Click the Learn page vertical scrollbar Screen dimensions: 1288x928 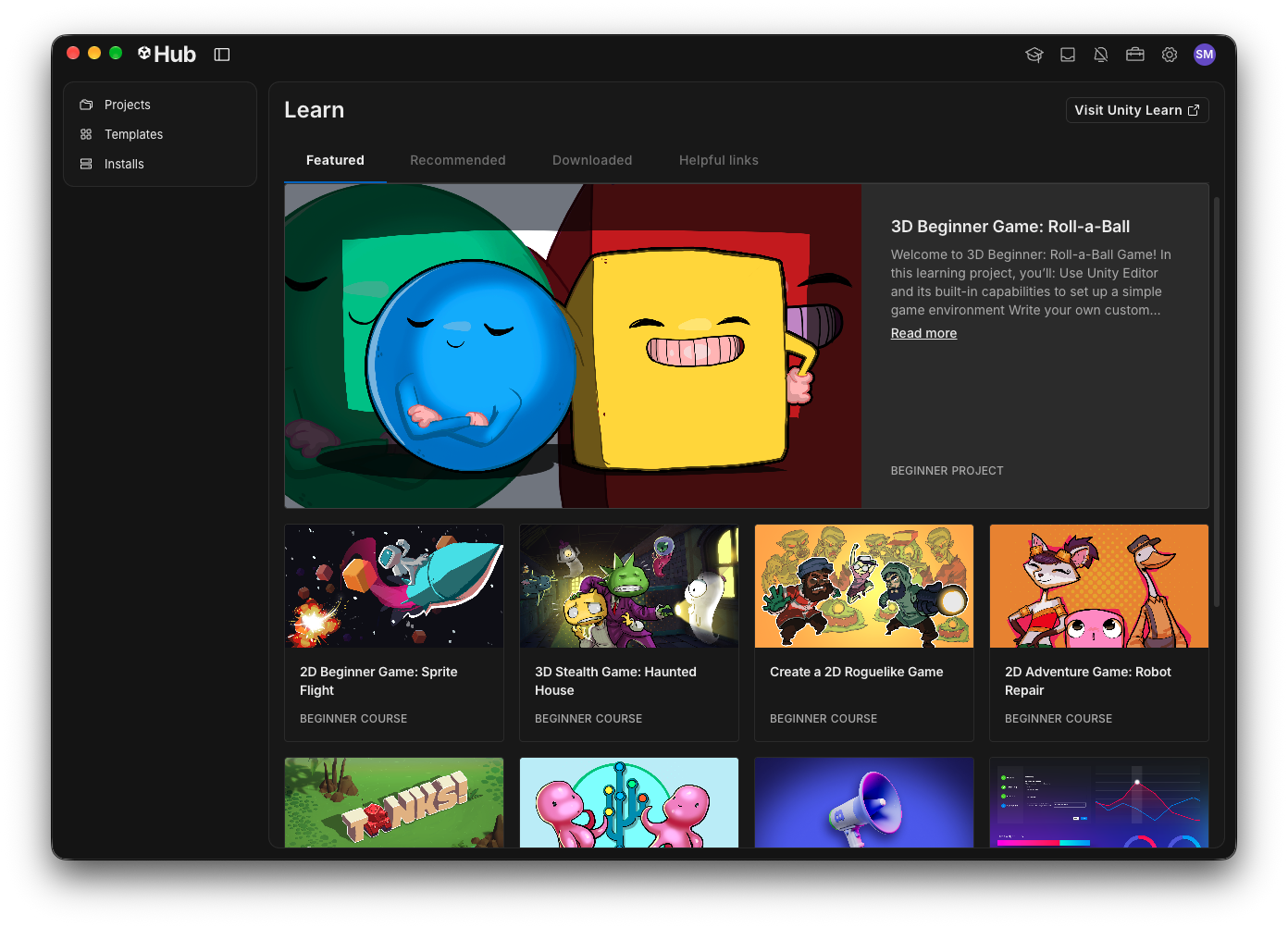pos(1217,402)
